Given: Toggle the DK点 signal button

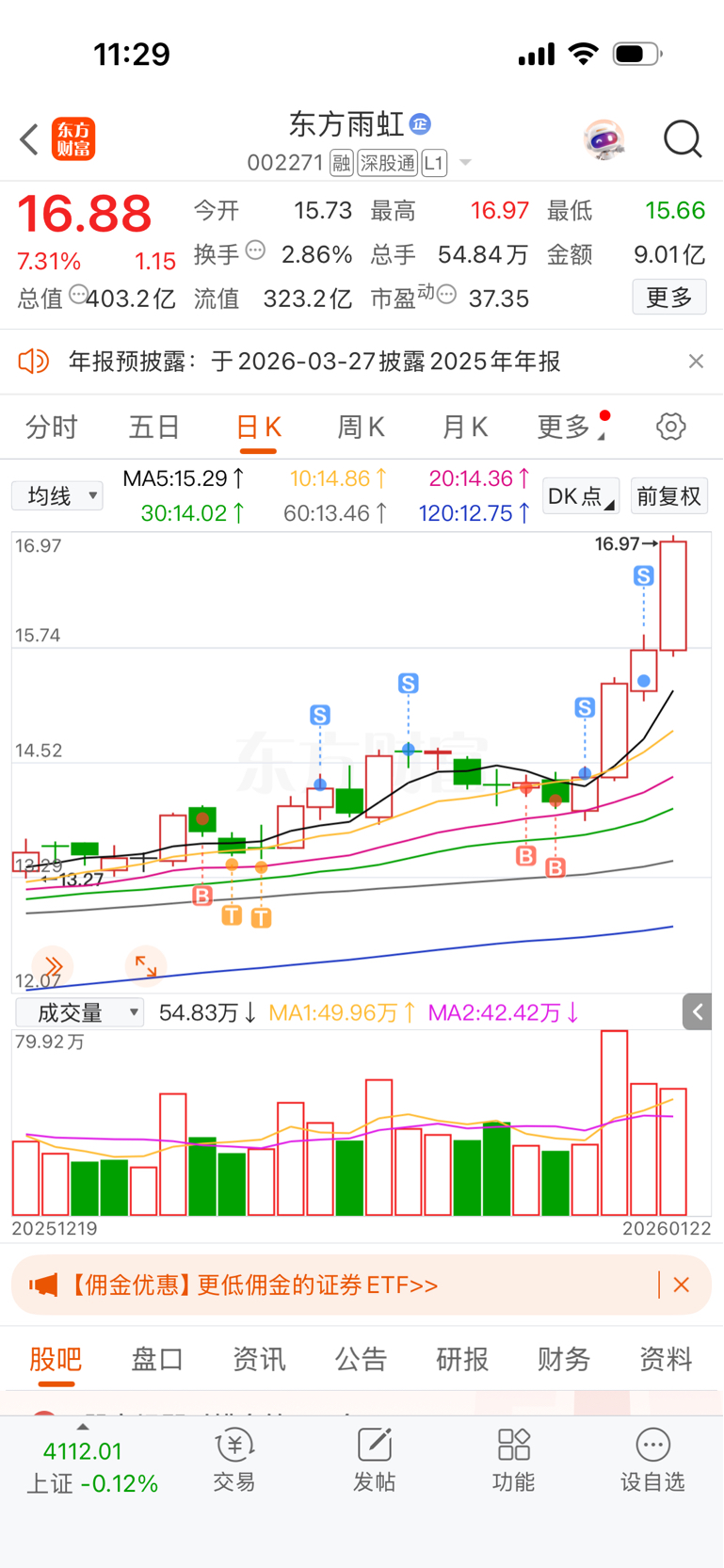Looking at the screenshot, I should (581, 495).
